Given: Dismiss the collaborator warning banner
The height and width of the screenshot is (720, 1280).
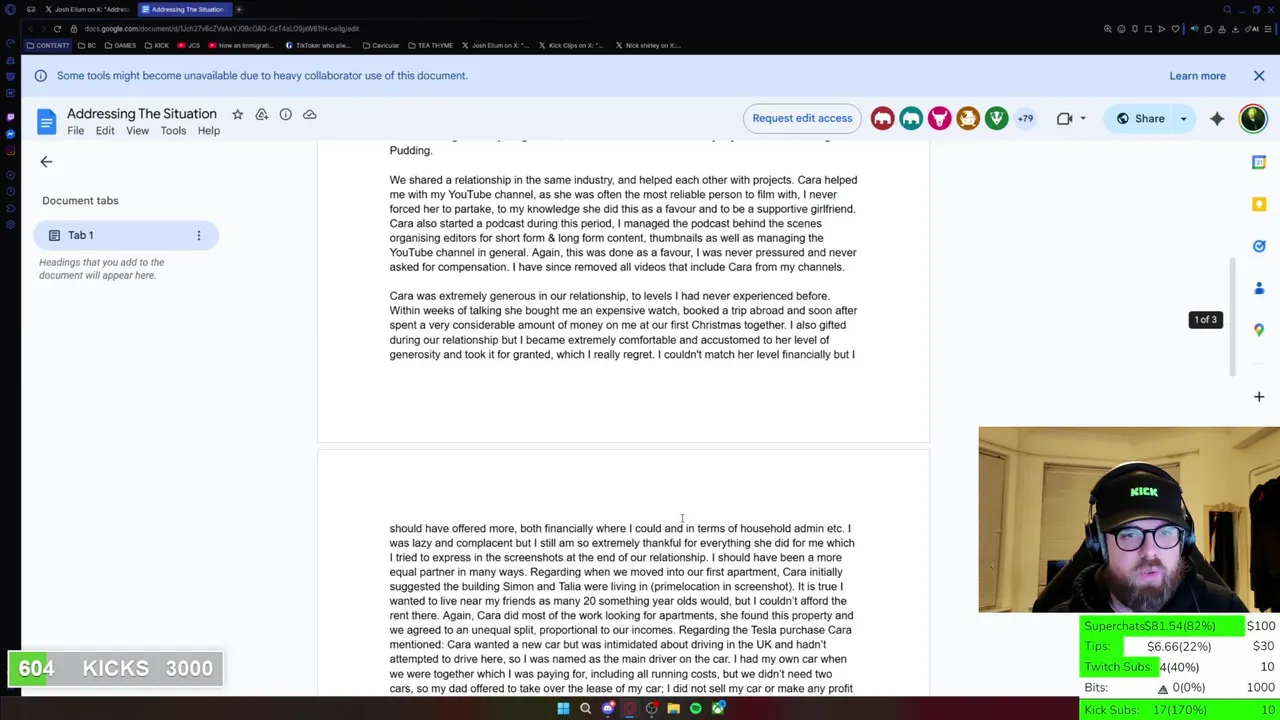Looking at the screenshot, I should [1259, 76].
